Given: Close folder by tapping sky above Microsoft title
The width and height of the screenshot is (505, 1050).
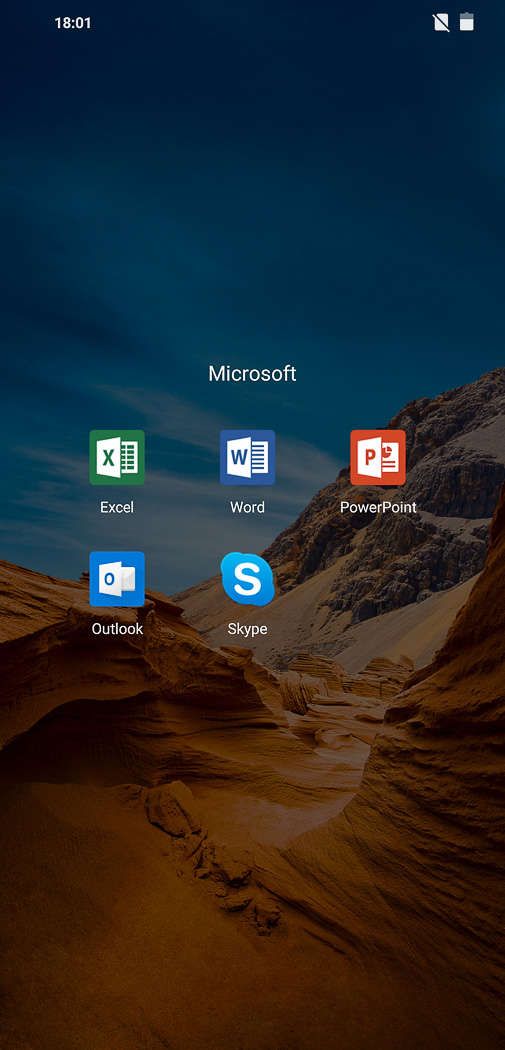Looking at the screenshot, I should [x=252, y=201].
